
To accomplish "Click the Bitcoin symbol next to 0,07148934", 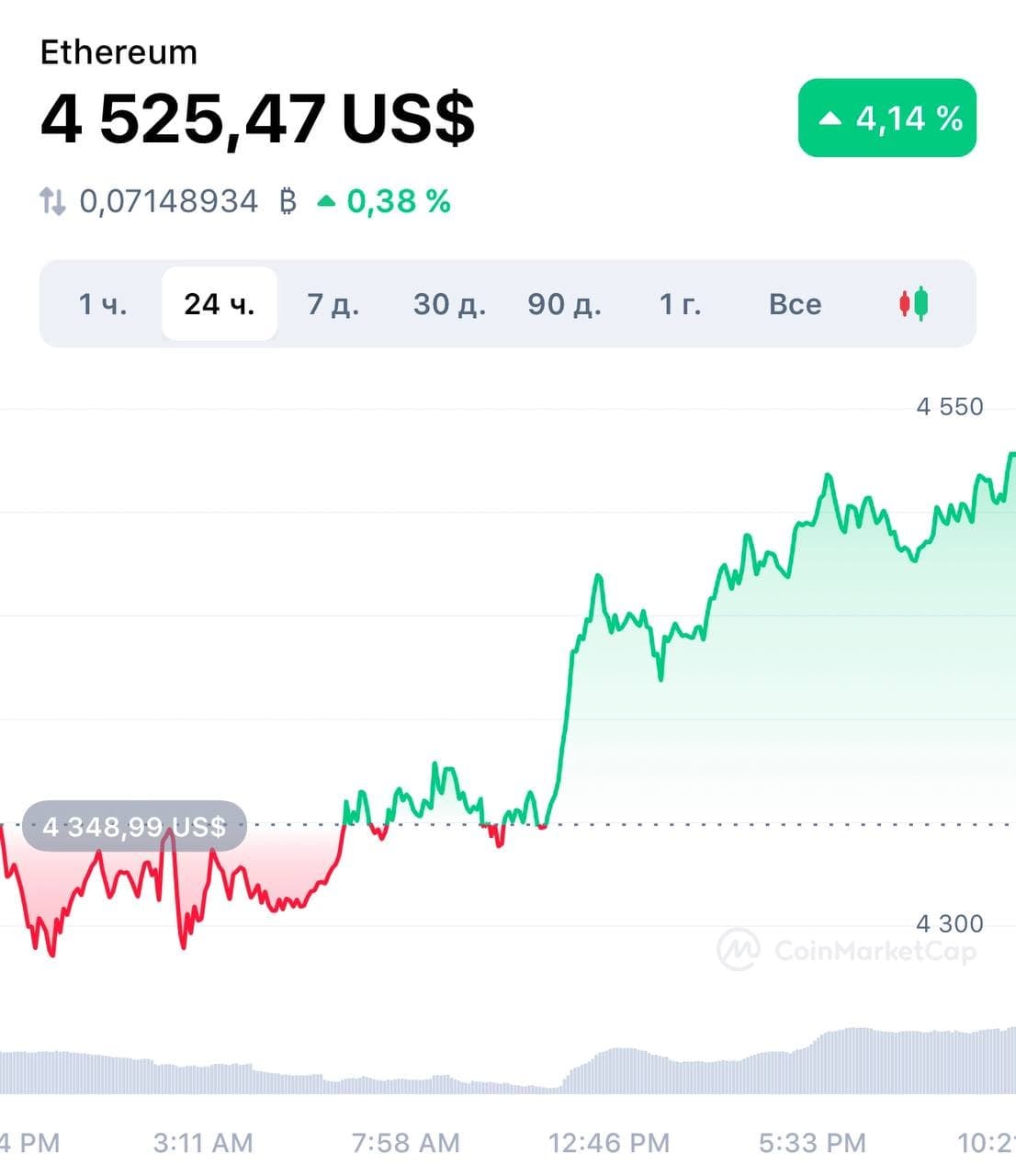I will tap(288, 200).
